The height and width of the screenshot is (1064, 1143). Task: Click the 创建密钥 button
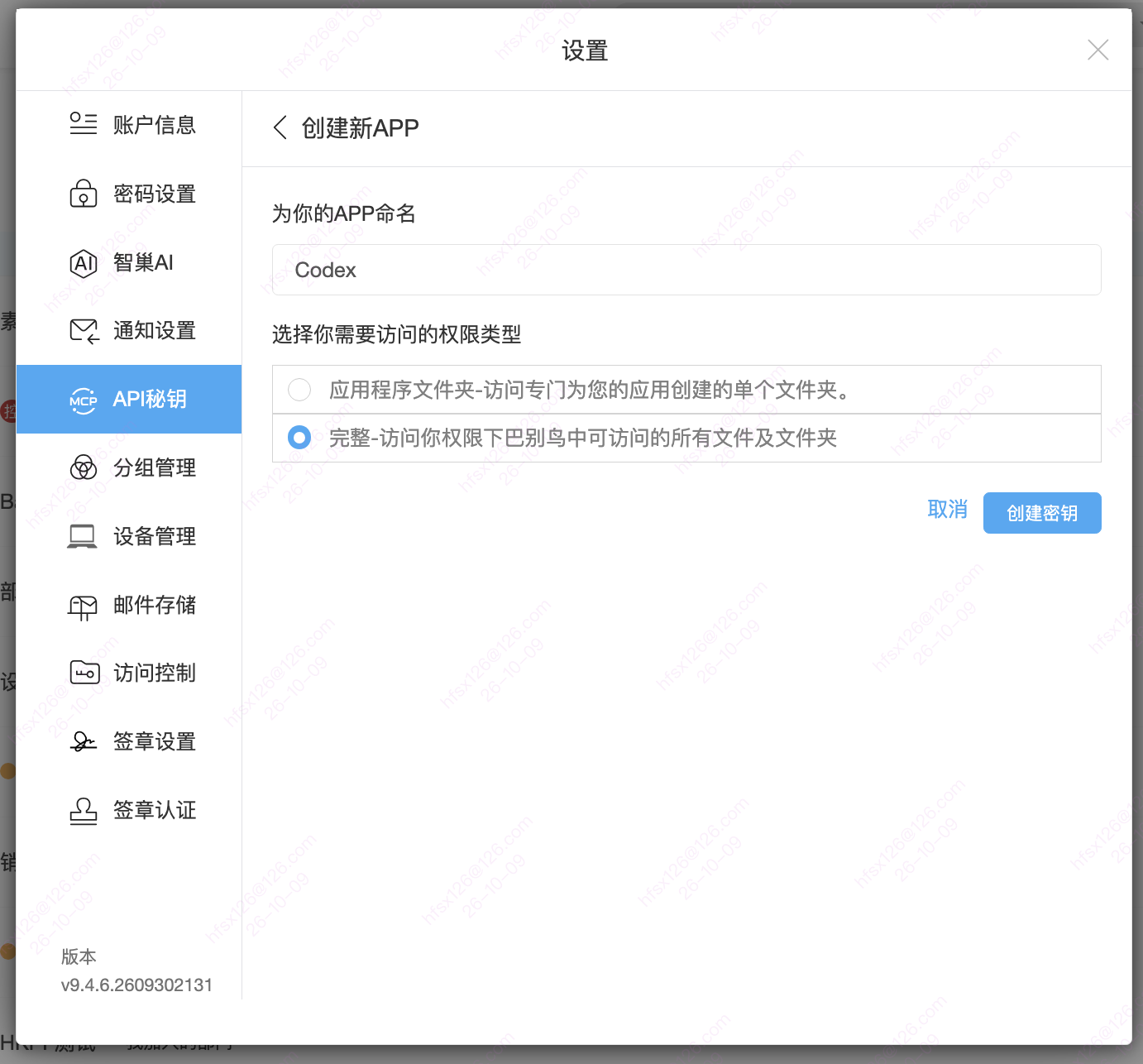pyautogui.click(x=1042, y=513)
